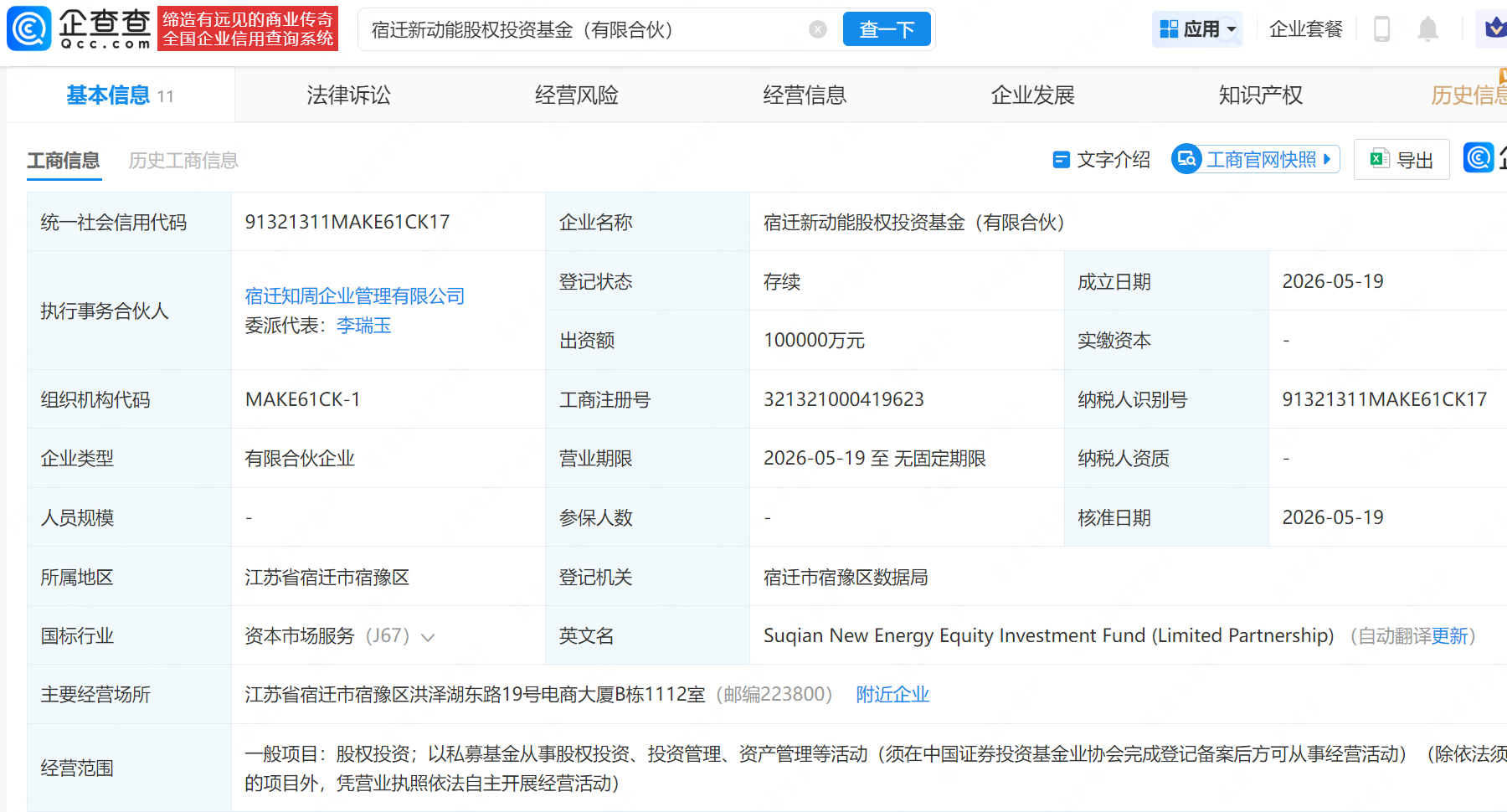Click the 执行事务合伙人 label cell
The height and width of the screenshot is (812, 1507).
pyautogui.click(x=129, y=311)
